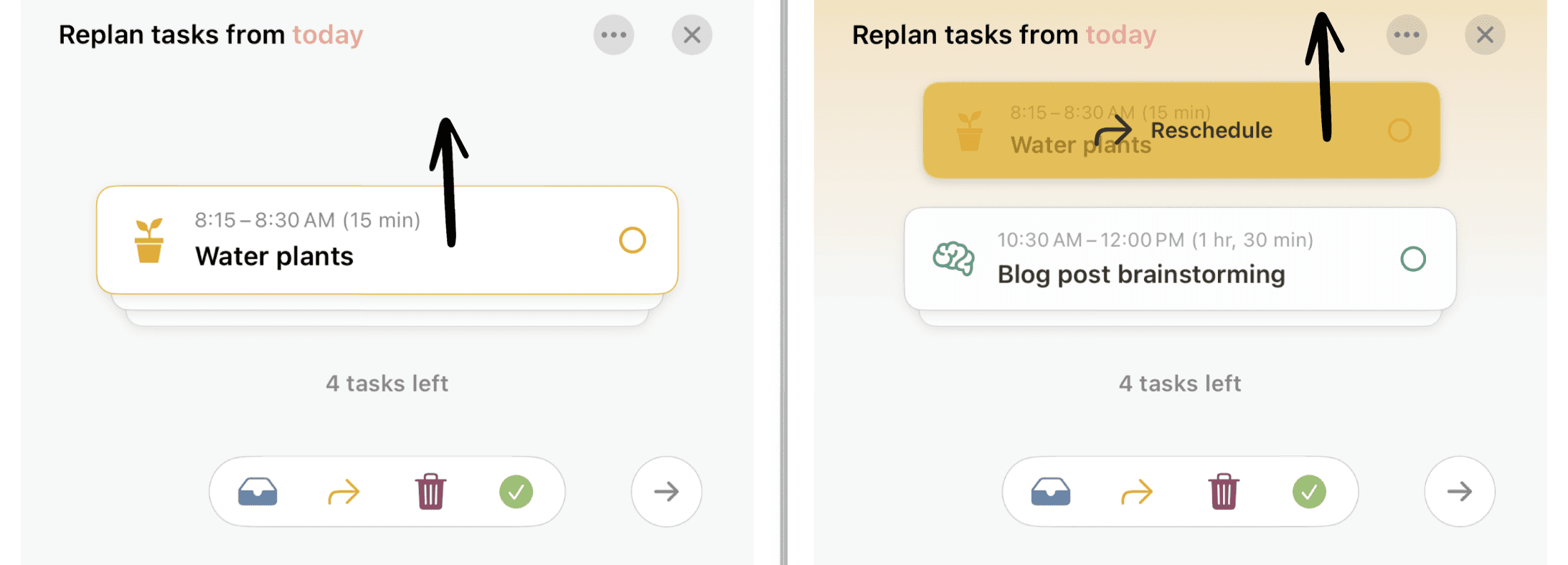The image size is (1568, 565).
Task: Click reschedule arrow in left panel toolbar
Action: pos(344,493)
